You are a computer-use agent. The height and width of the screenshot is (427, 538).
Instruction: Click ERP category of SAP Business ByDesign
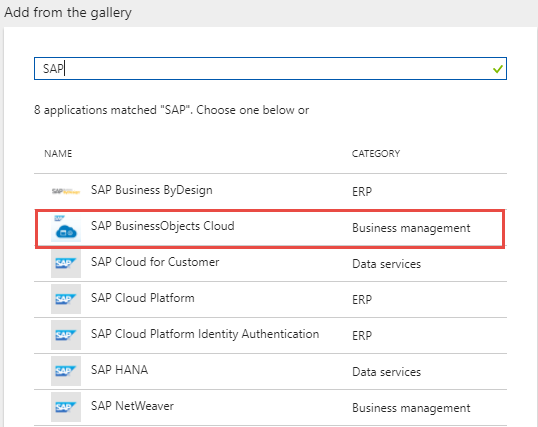(362, 192)
